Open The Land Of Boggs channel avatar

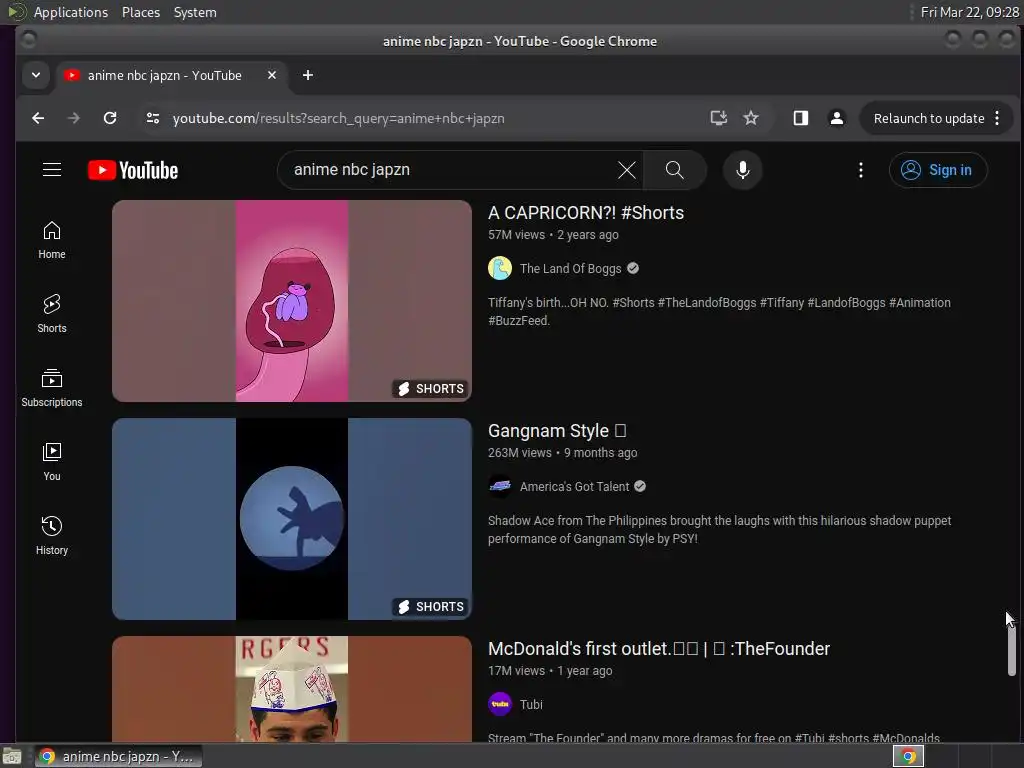tap(500, 268)
